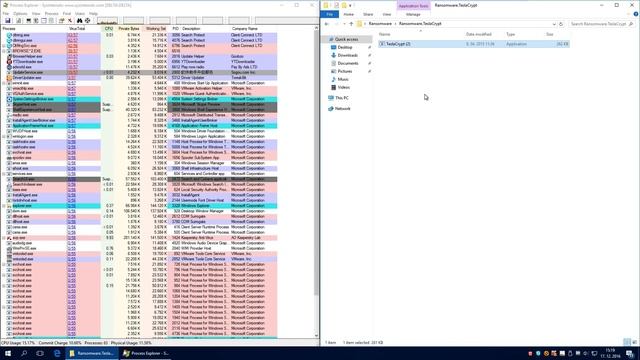
Task: Click the Ransomware breadcrumb in address bar
Action: 380,24
